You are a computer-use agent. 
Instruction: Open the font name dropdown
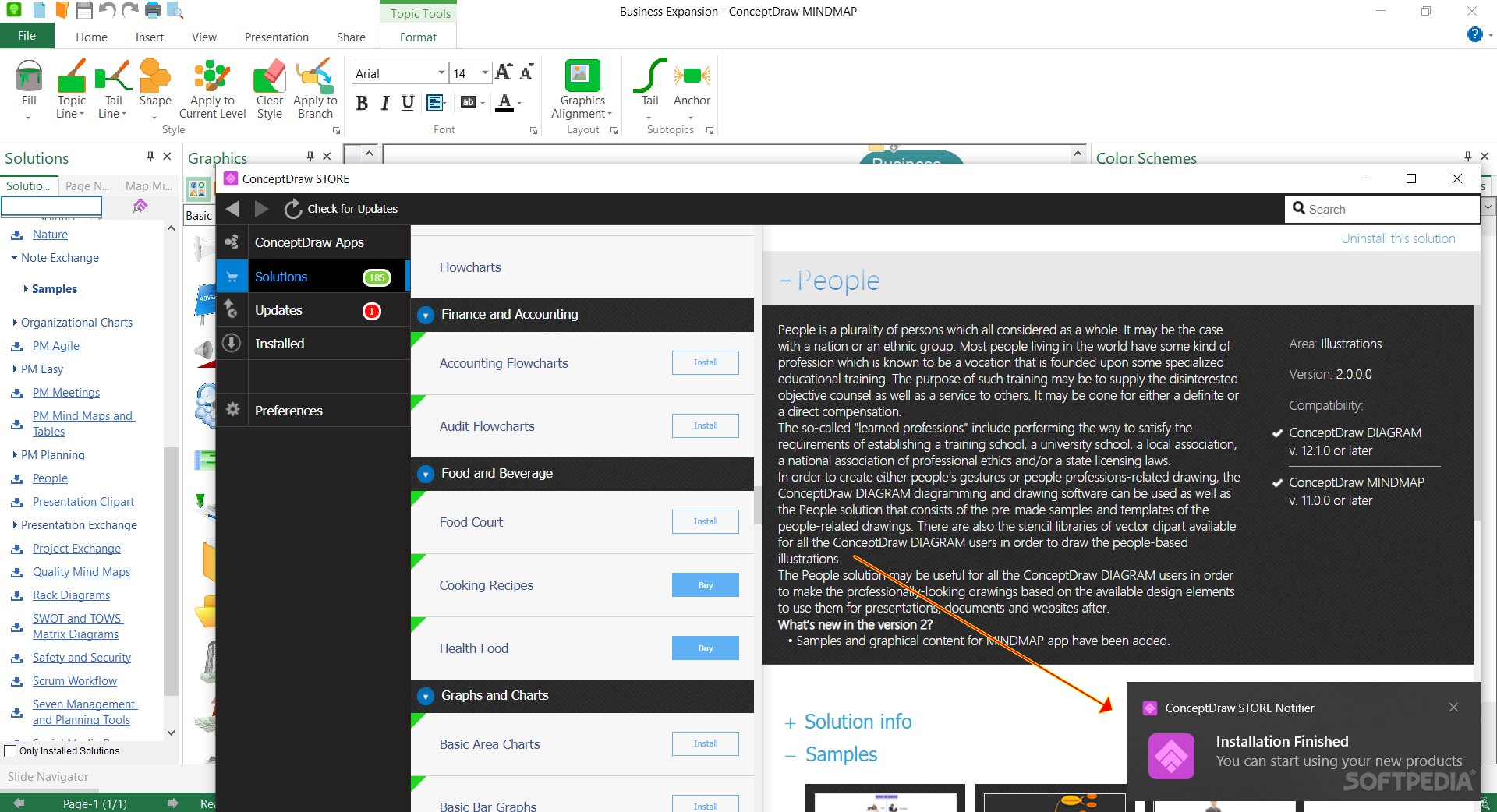[441, 73]
